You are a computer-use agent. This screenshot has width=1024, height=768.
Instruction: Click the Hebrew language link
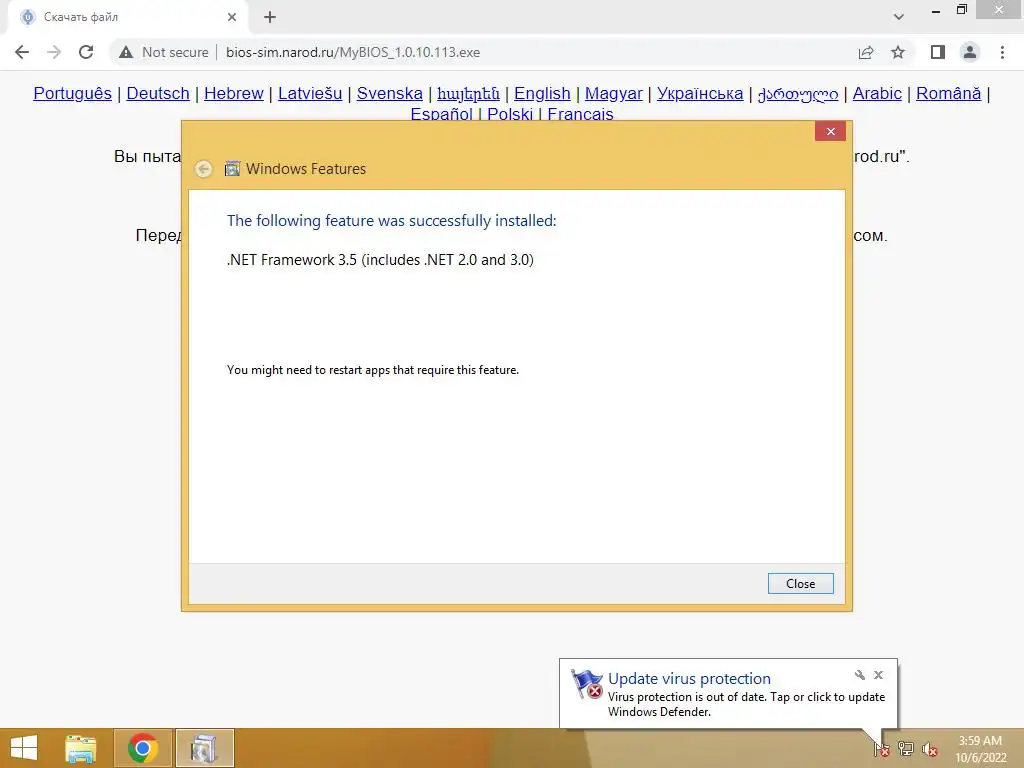click(x=234, y=93)
